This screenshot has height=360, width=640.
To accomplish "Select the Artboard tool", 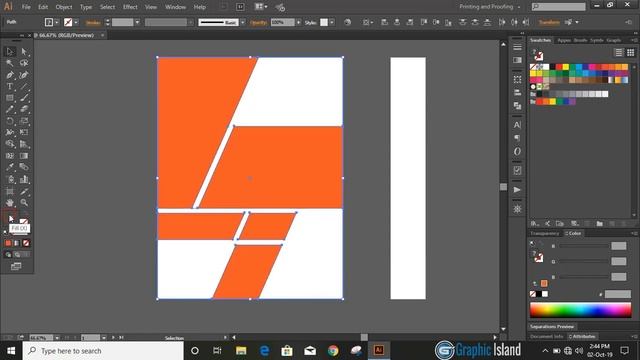I will [x=10, y=191].
